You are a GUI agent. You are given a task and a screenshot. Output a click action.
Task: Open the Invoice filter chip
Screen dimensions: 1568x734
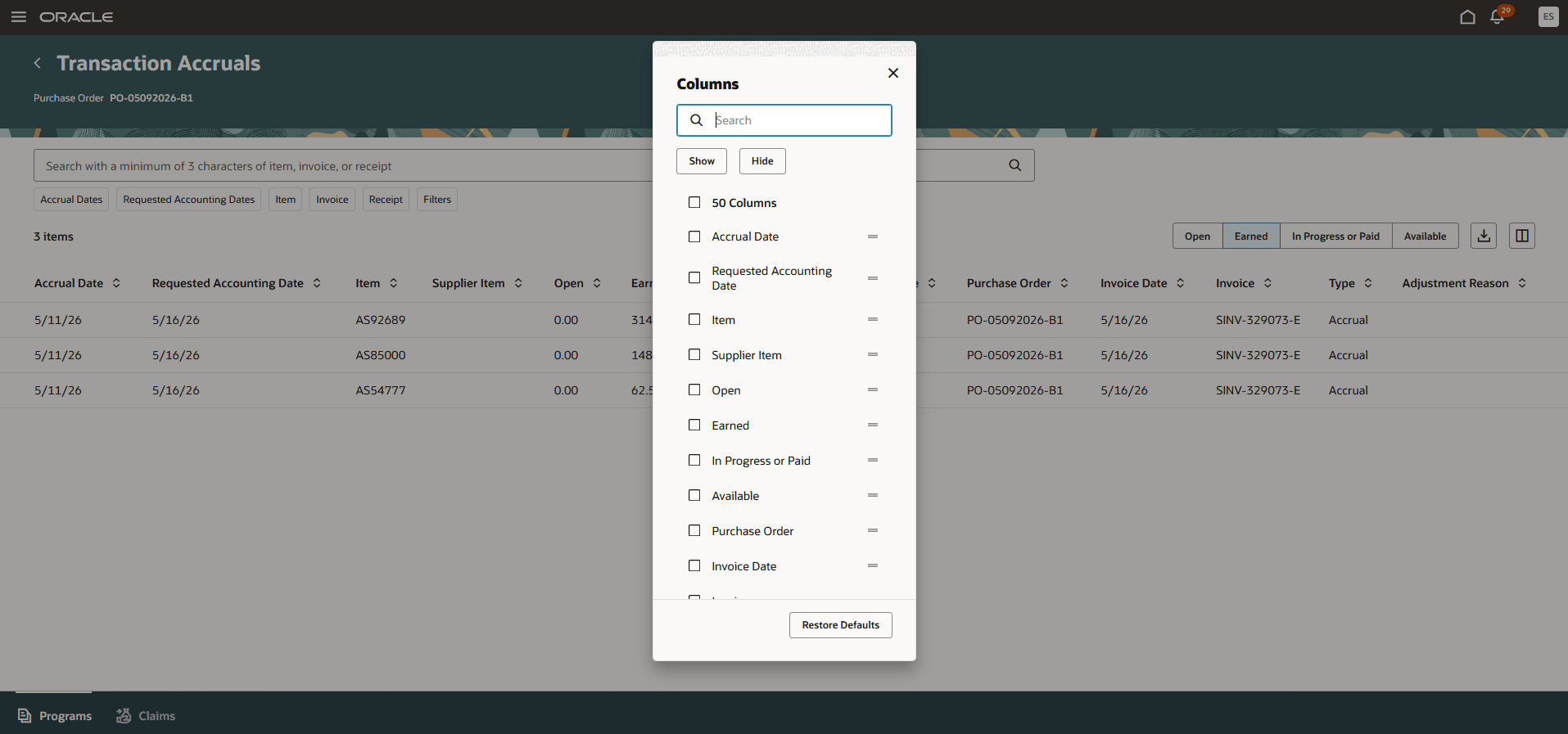tap(332, 200)
